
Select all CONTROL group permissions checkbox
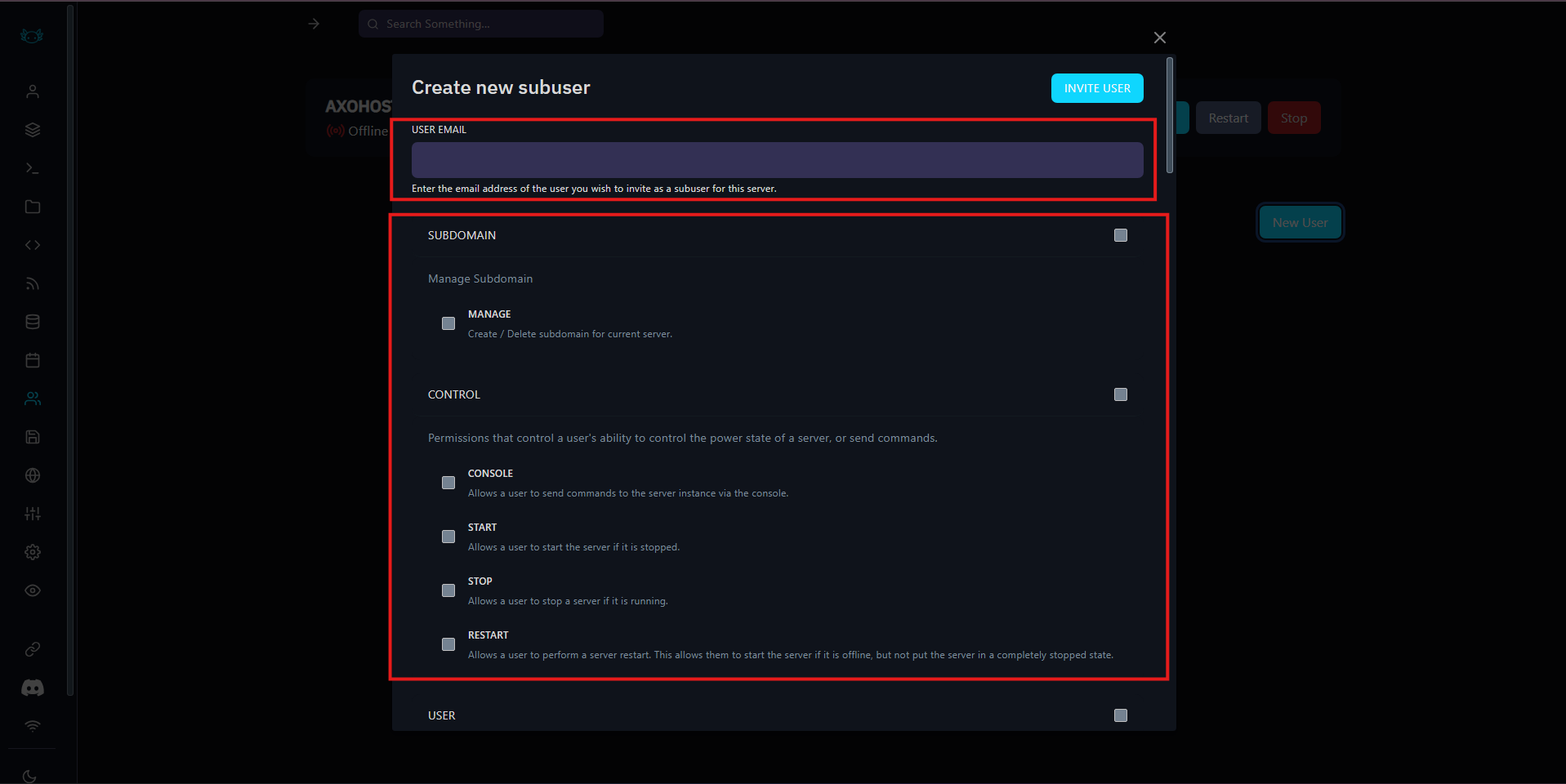point(1121,394)
